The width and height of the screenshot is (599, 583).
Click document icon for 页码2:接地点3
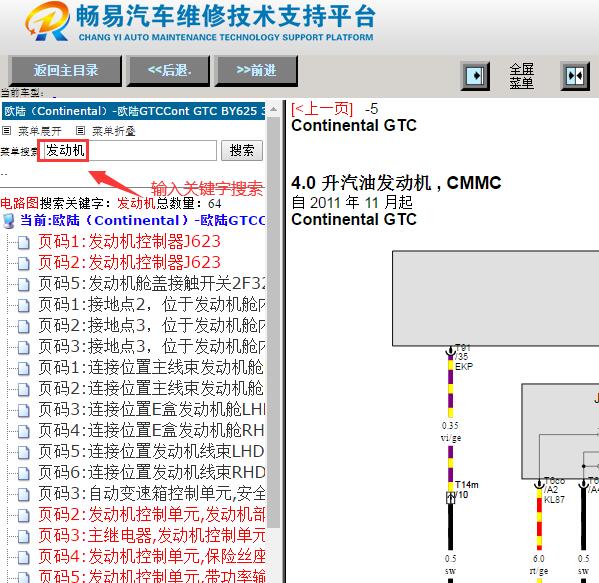(x=24, y=327)
